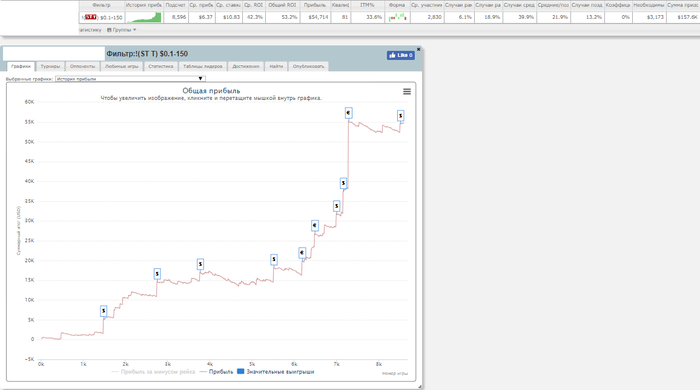Image resolution: width=700 pixels, height=390 pixels.
Task: Toggle Прибыль за минусом рейка legend series
Action: tap(153, 372)
